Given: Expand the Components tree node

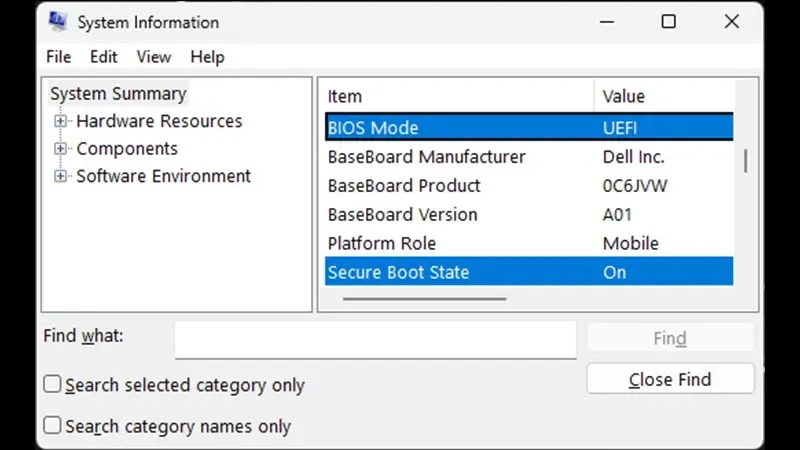Looking at the screenshot, I should pyautogui.click(x=61, y=149).
